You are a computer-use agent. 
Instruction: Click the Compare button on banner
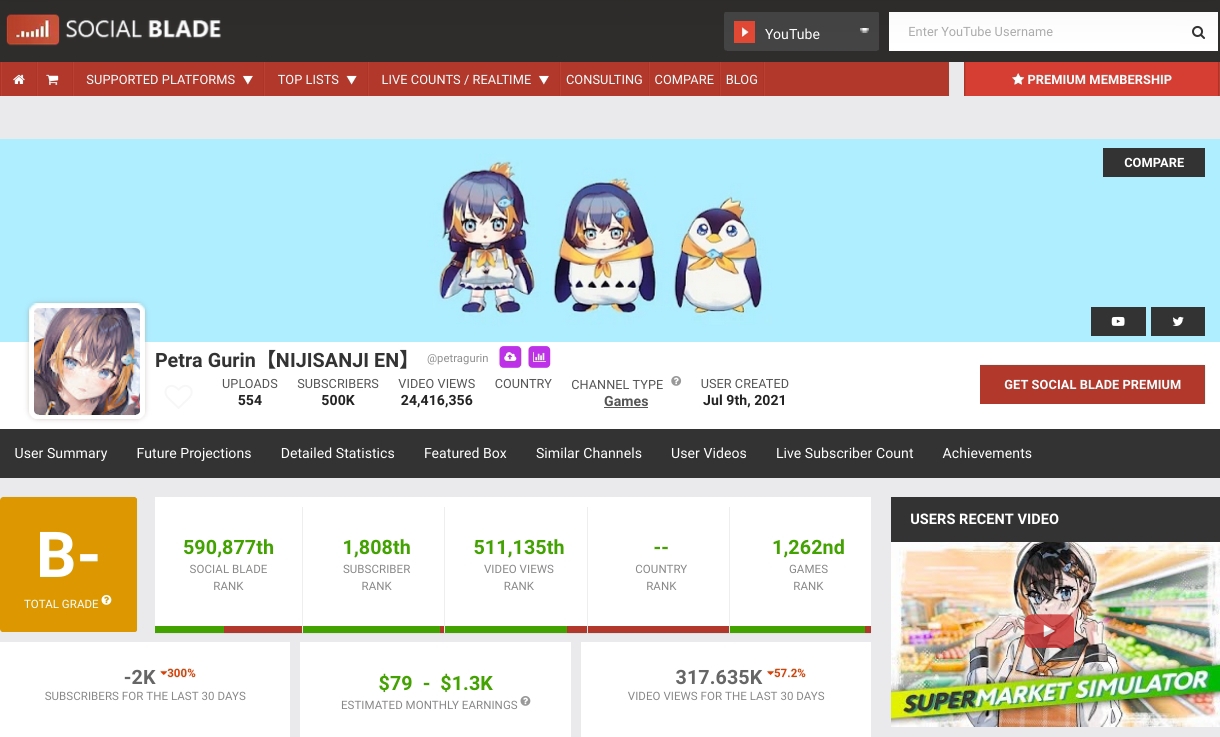pos(1154,162)
